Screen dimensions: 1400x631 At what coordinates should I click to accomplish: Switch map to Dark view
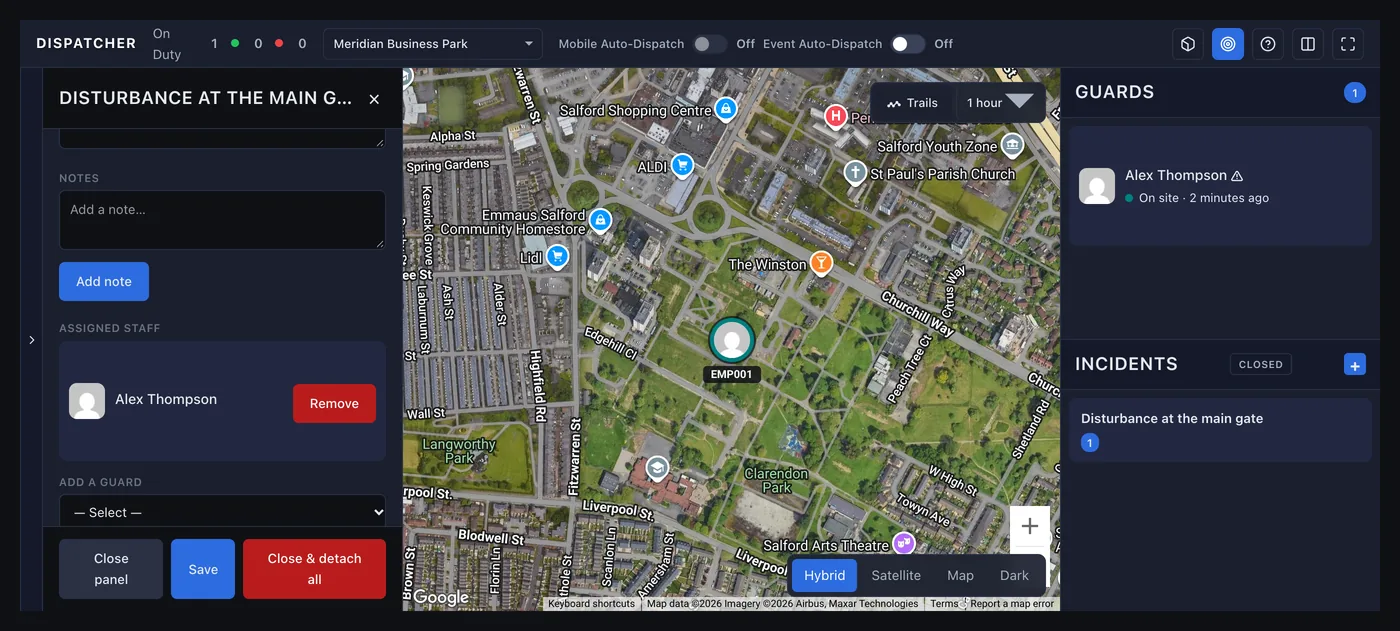(1014, 576)
